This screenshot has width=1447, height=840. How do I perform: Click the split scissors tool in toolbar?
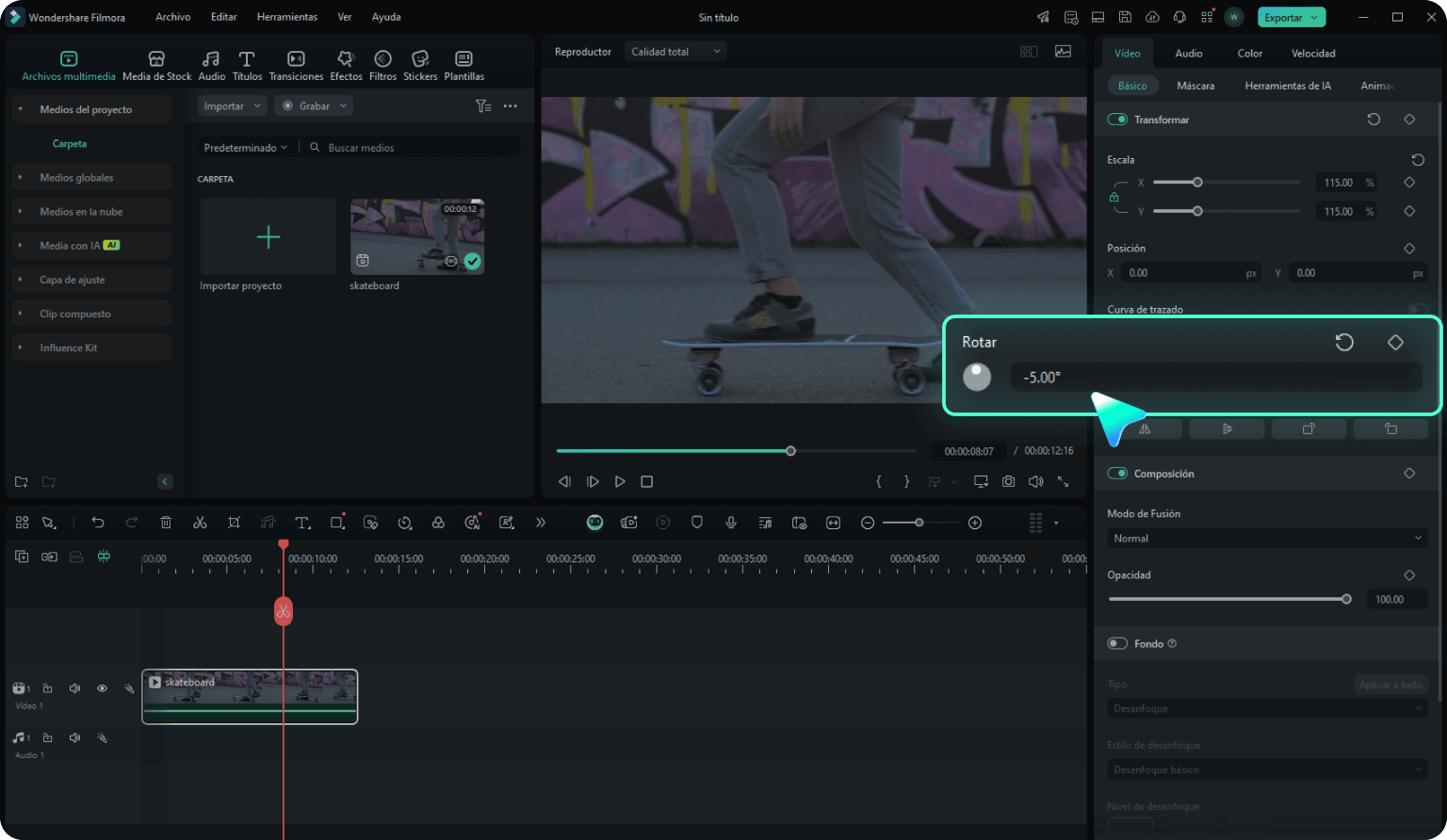pyautogui.click(x=200, y=523)
